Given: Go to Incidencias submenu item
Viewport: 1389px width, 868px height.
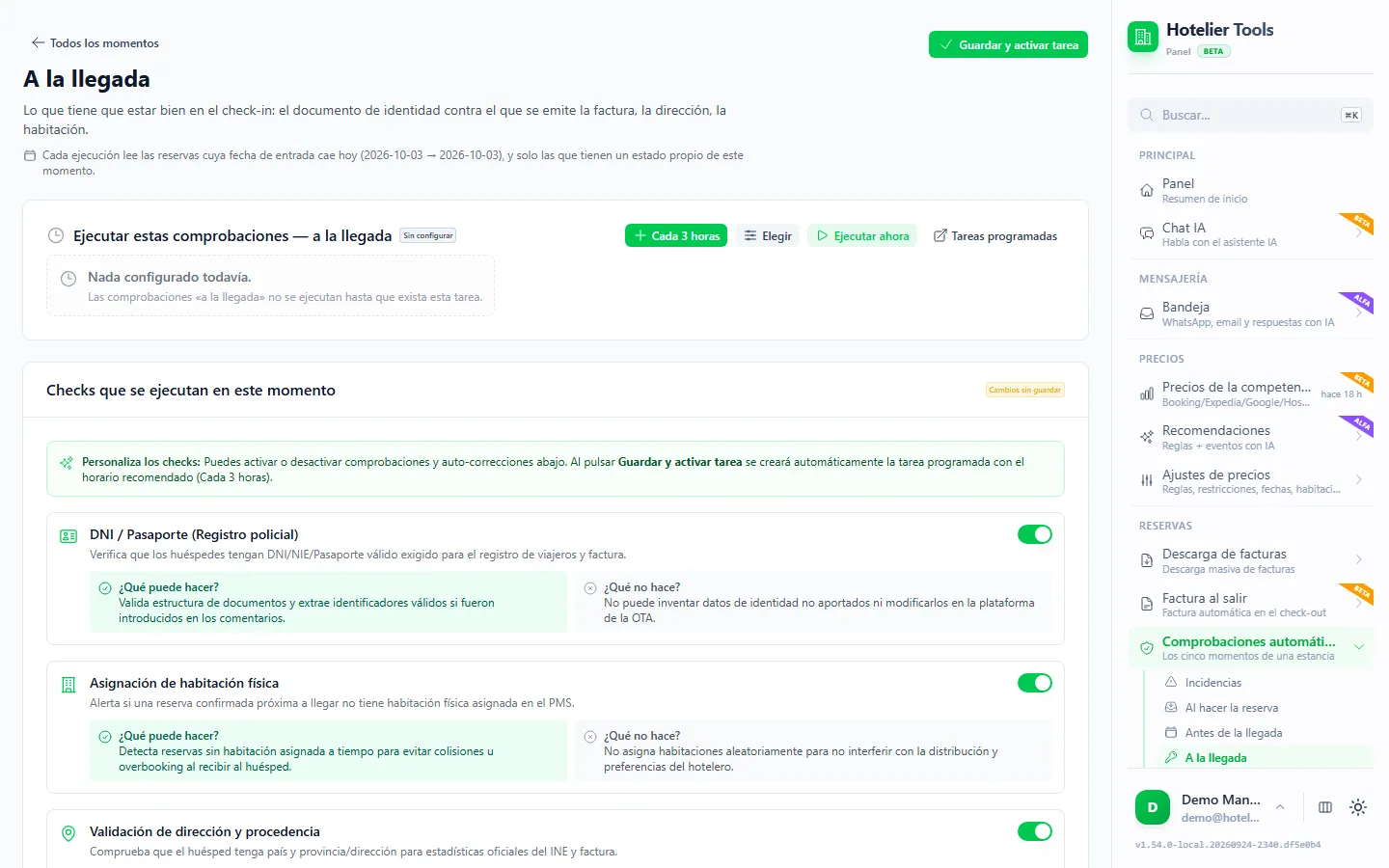Looking at the screenshot, I should 1265,682.
